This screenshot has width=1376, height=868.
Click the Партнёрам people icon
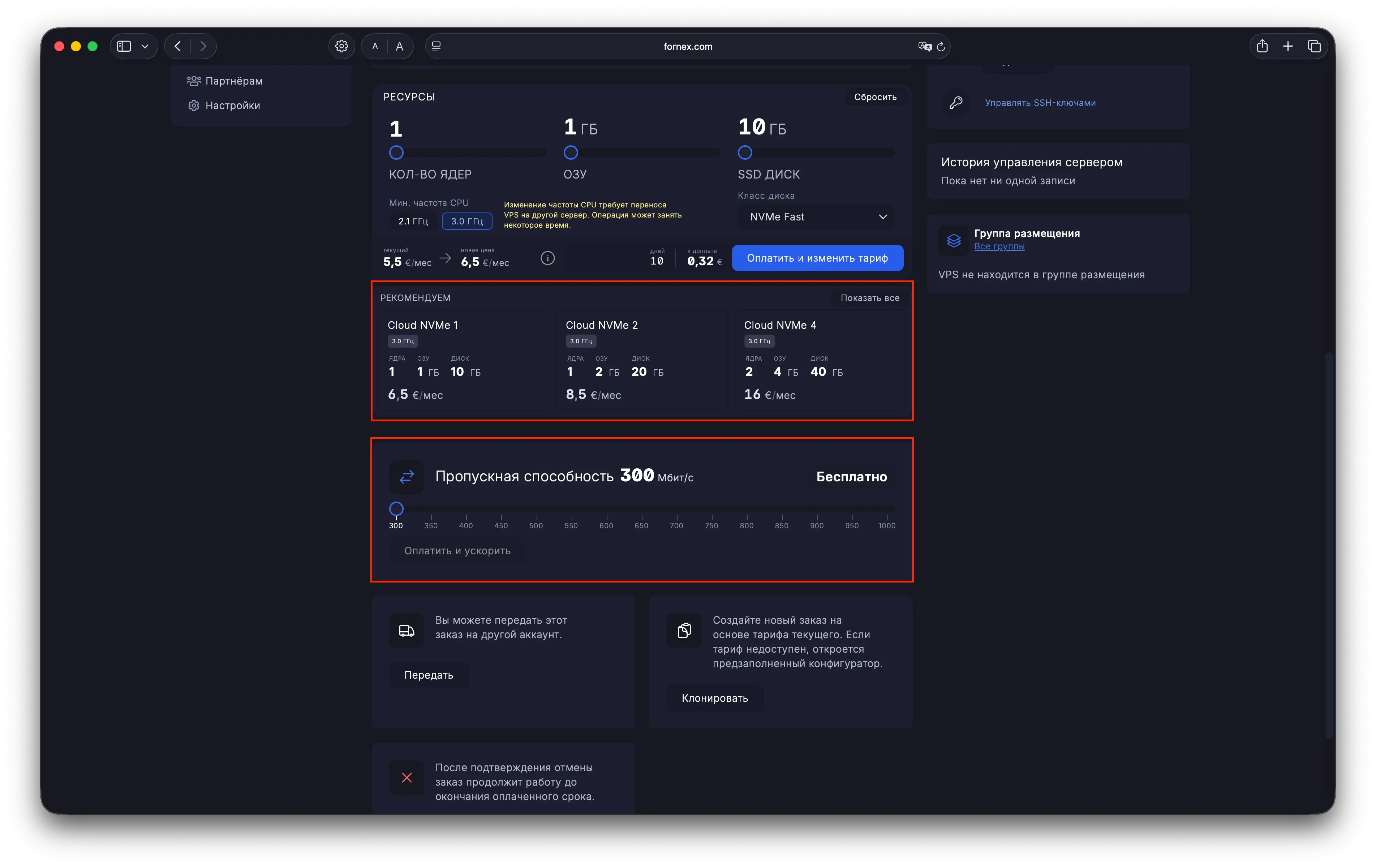tap(194, 81)
